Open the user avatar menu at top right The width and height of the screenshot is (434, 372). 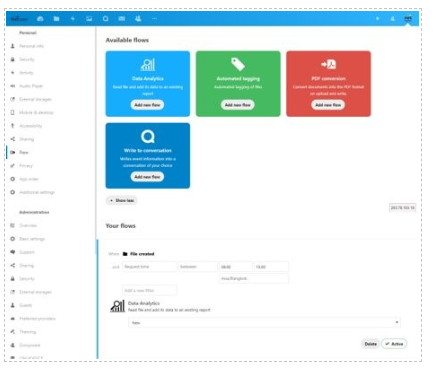[408, 19]
